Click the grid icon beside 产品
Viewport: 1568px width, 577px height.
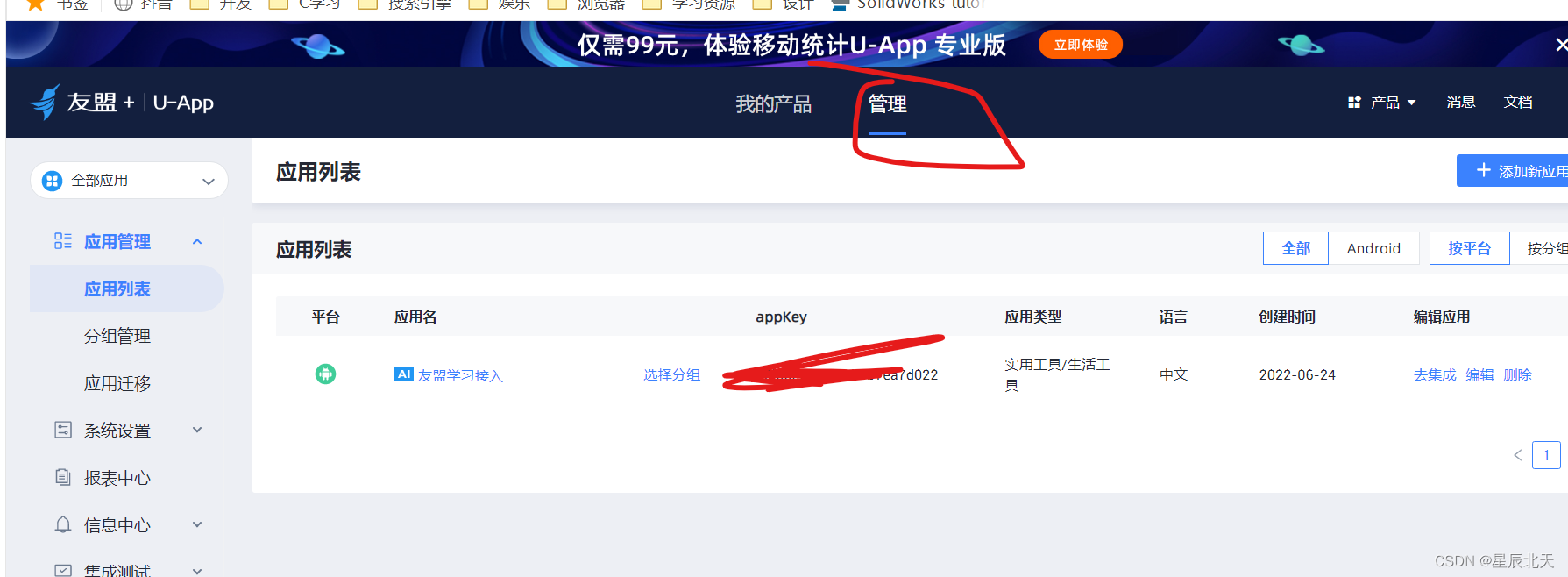click(1354, 103)
